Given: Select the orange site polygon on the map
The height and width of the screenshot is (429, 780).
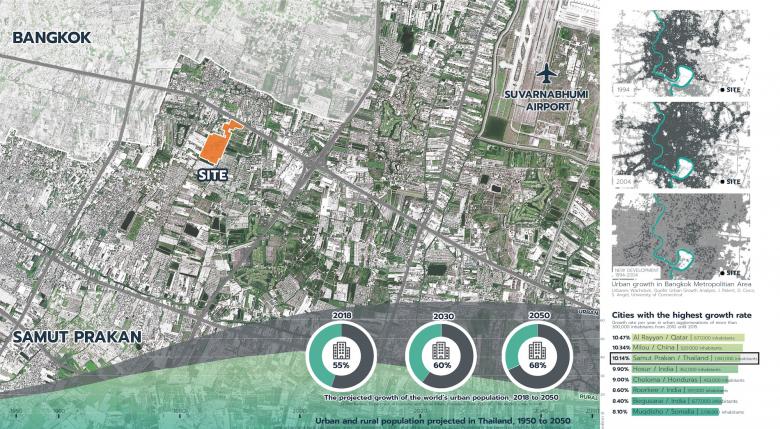Looking at the screenshot, I should (x=219, y=143).
